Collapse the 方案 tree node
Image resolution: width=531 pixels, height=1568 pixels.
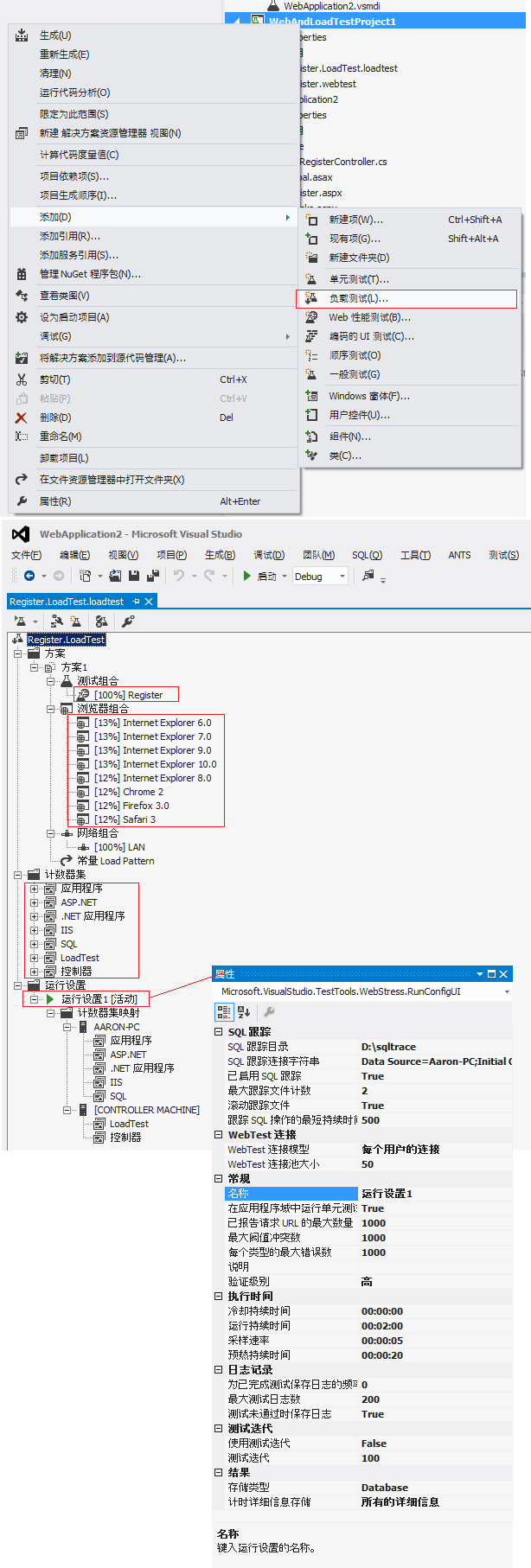(x=18, y=653)
